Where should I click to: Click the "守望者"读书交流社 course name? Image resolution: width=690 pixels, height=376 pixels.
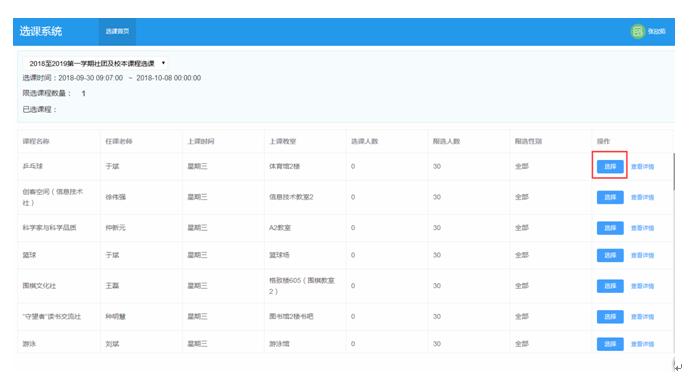51,317
